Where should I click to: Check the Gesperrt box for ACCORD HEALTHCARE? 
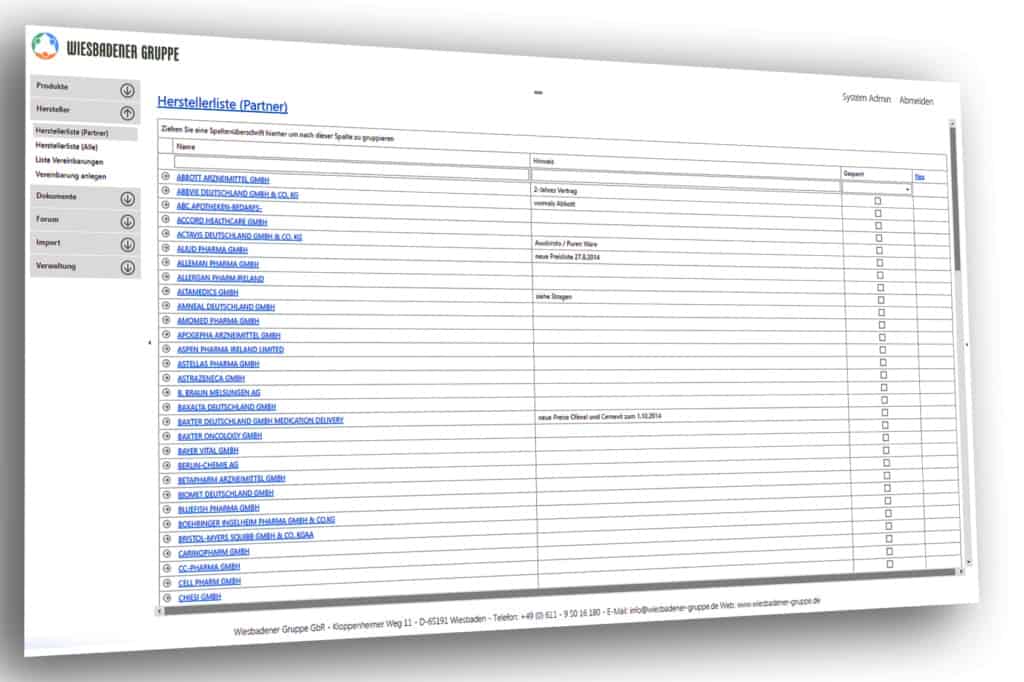[878, 238]
